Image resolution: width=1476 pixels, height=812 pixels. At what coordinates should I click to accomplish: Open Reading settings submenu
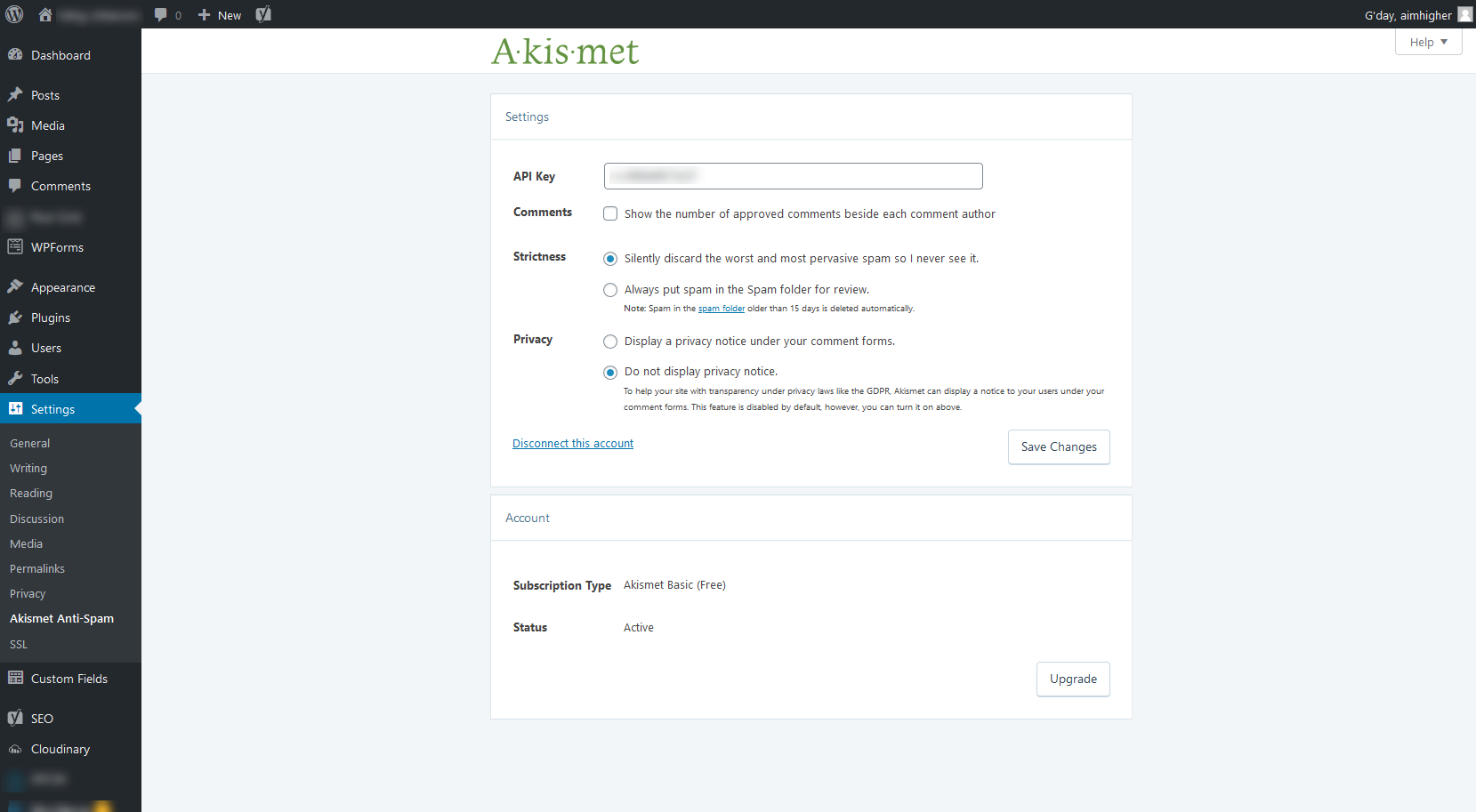pyautogui.click(x=31, y=493)
